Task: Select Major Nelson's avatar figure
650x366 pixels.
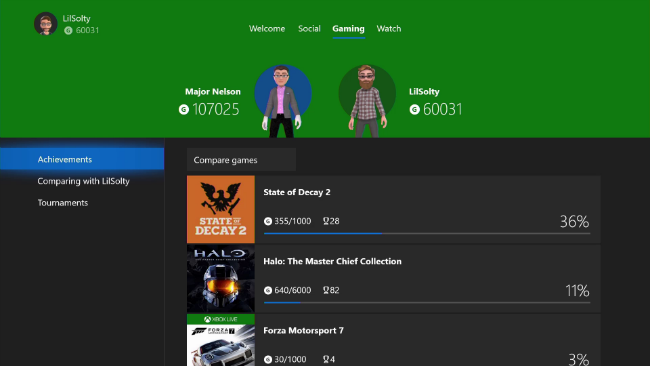Action: click(282, 101)
